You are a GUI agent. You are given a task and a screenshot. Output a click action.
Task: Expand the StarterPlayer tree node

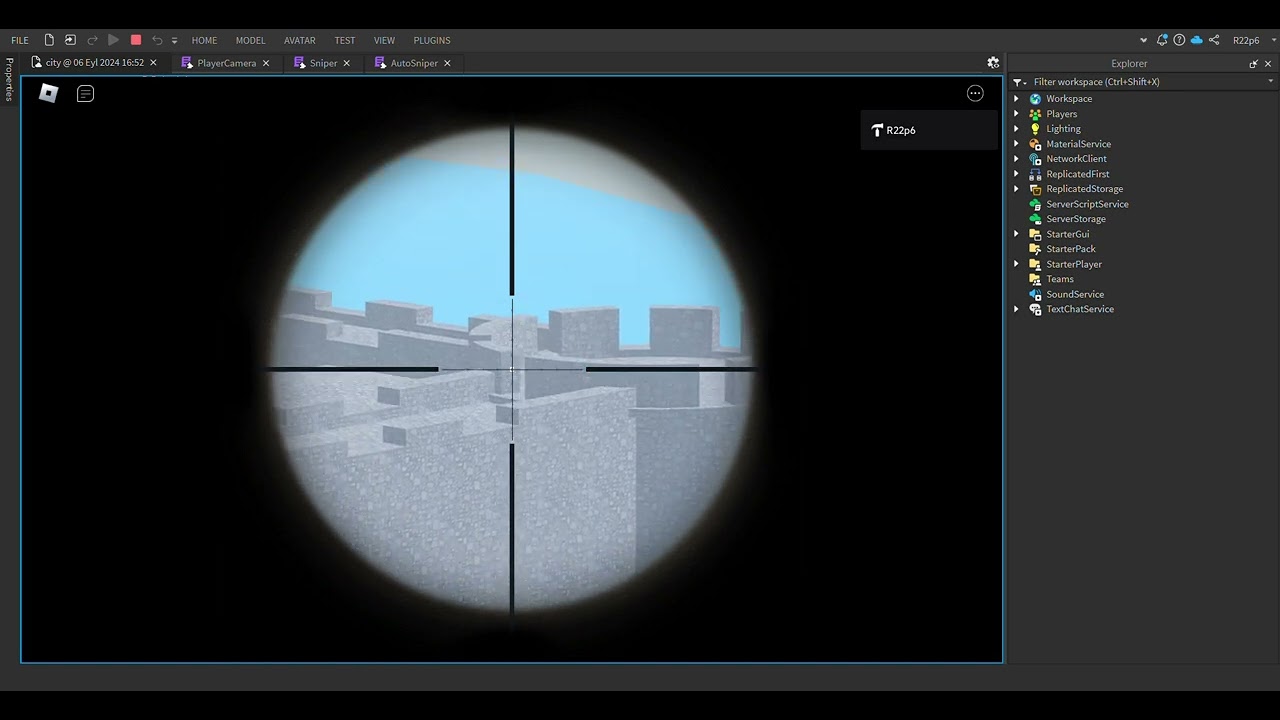[1016, 264]
